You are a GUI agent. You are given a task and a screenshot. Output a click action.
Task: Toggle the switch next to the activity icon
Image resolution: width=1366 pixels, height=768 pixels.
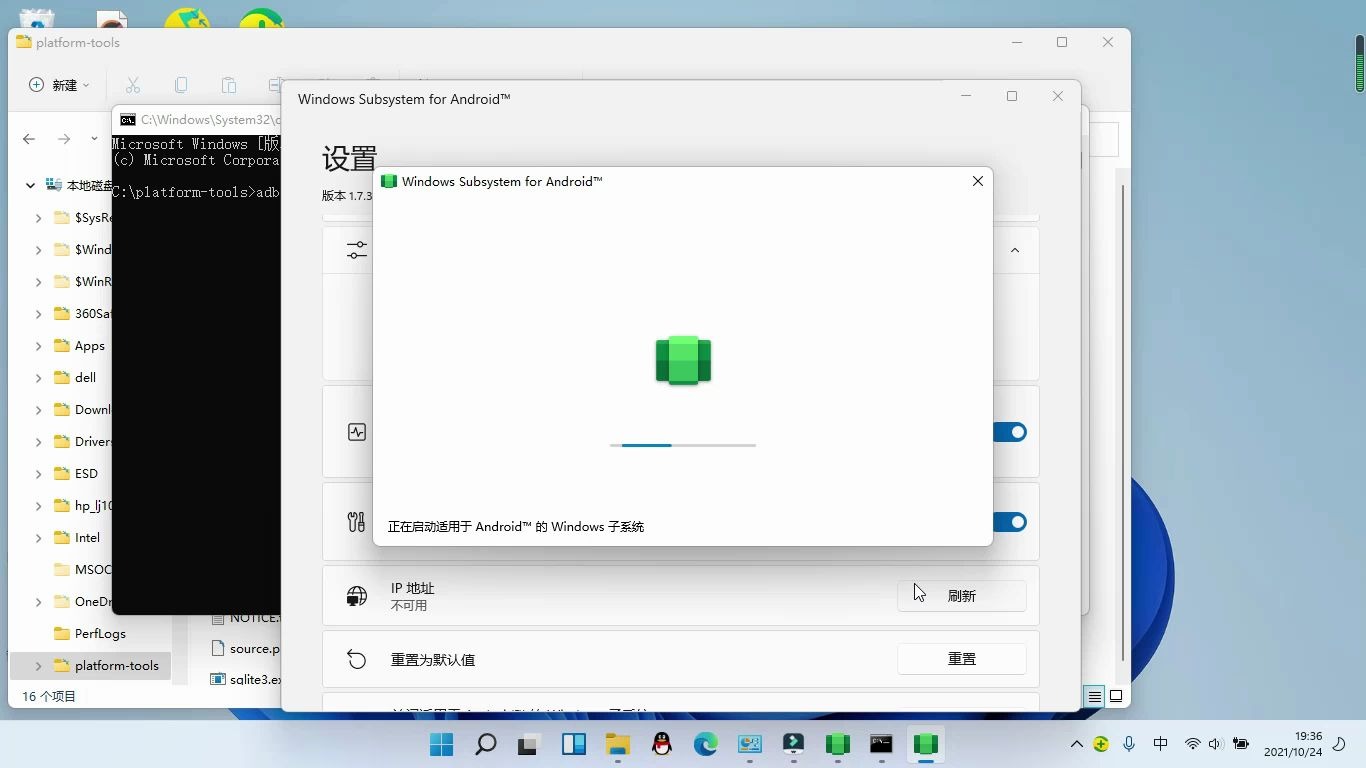tap(1010, 432)
